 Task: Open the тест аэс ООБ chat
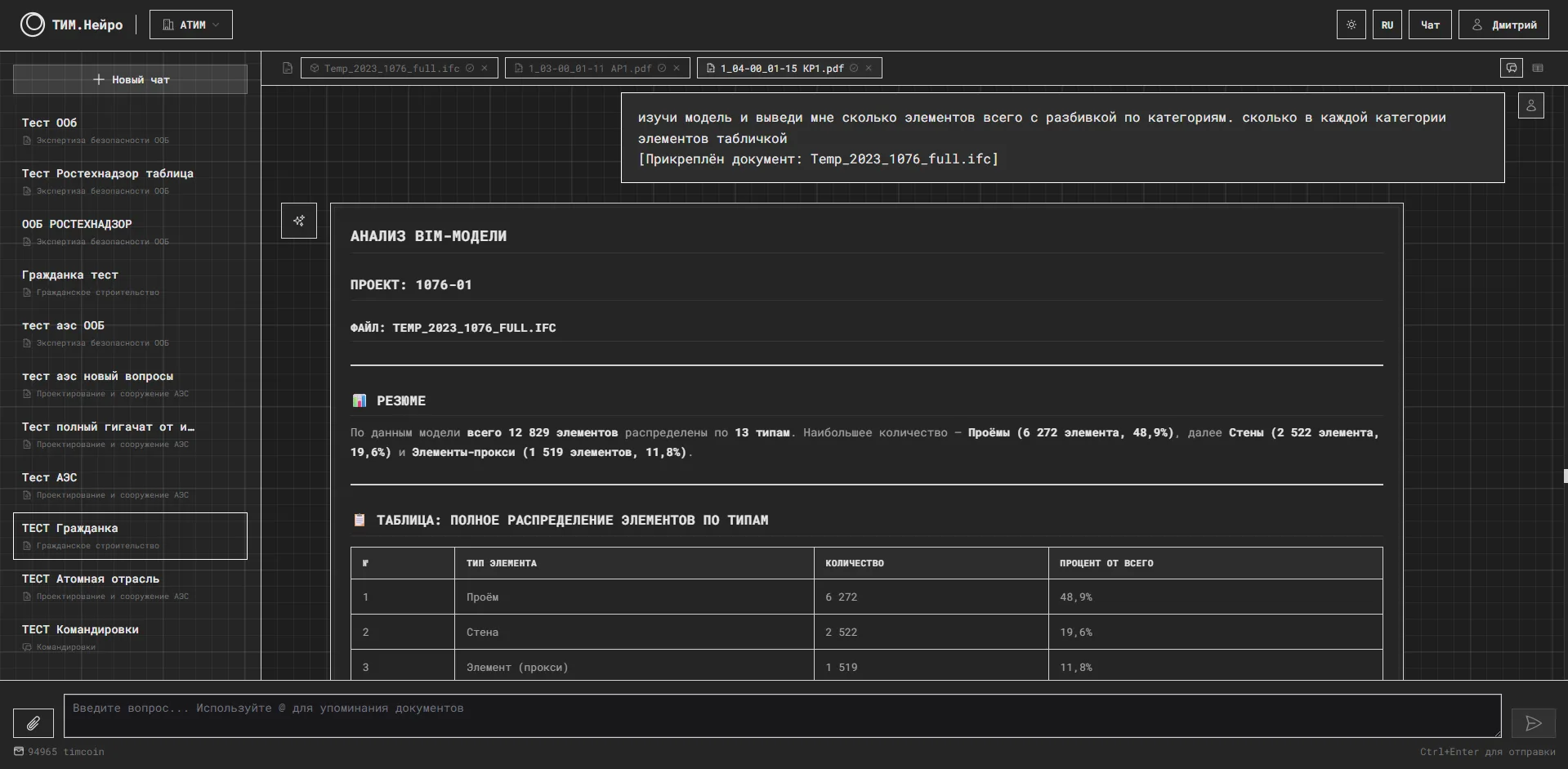coord(130,333)
